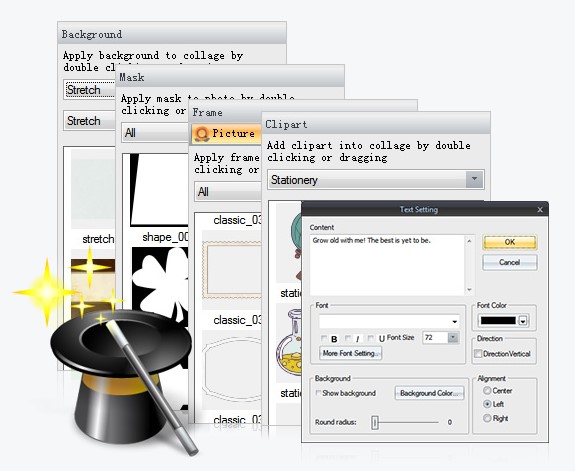
Task: Select the Picture tab in Frame panel
Action: [226, 134]
